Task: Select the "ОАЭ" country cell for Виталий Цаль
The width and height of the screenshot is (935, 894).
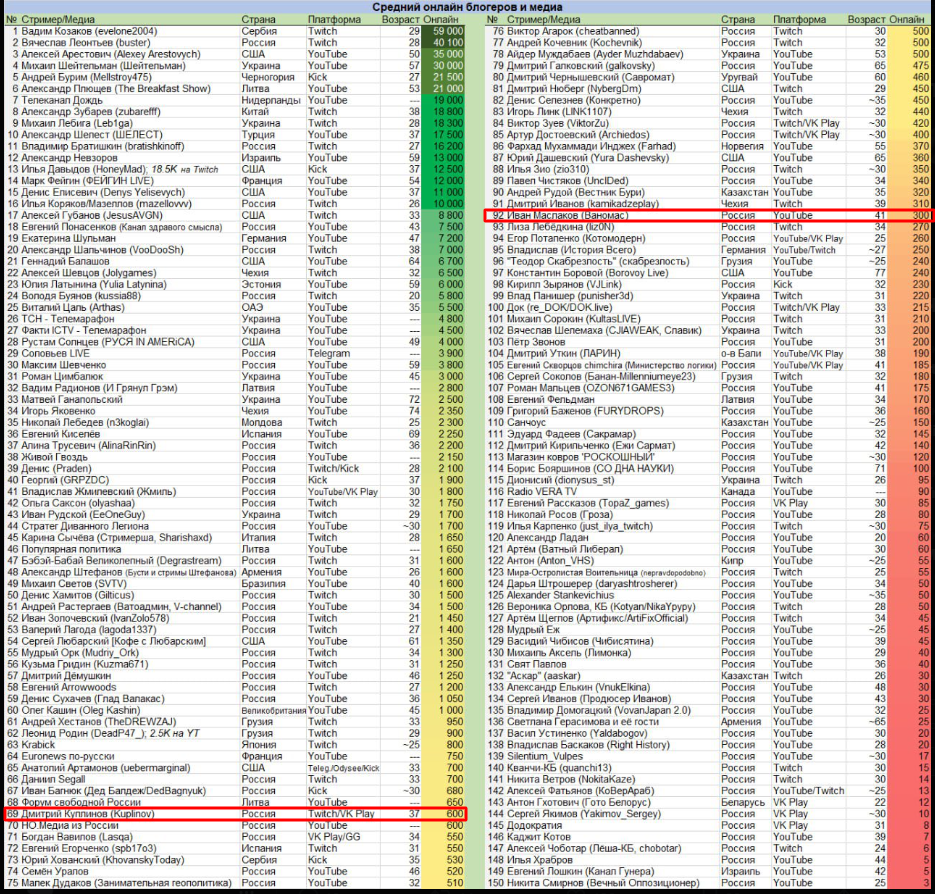Action: point(252,307)
